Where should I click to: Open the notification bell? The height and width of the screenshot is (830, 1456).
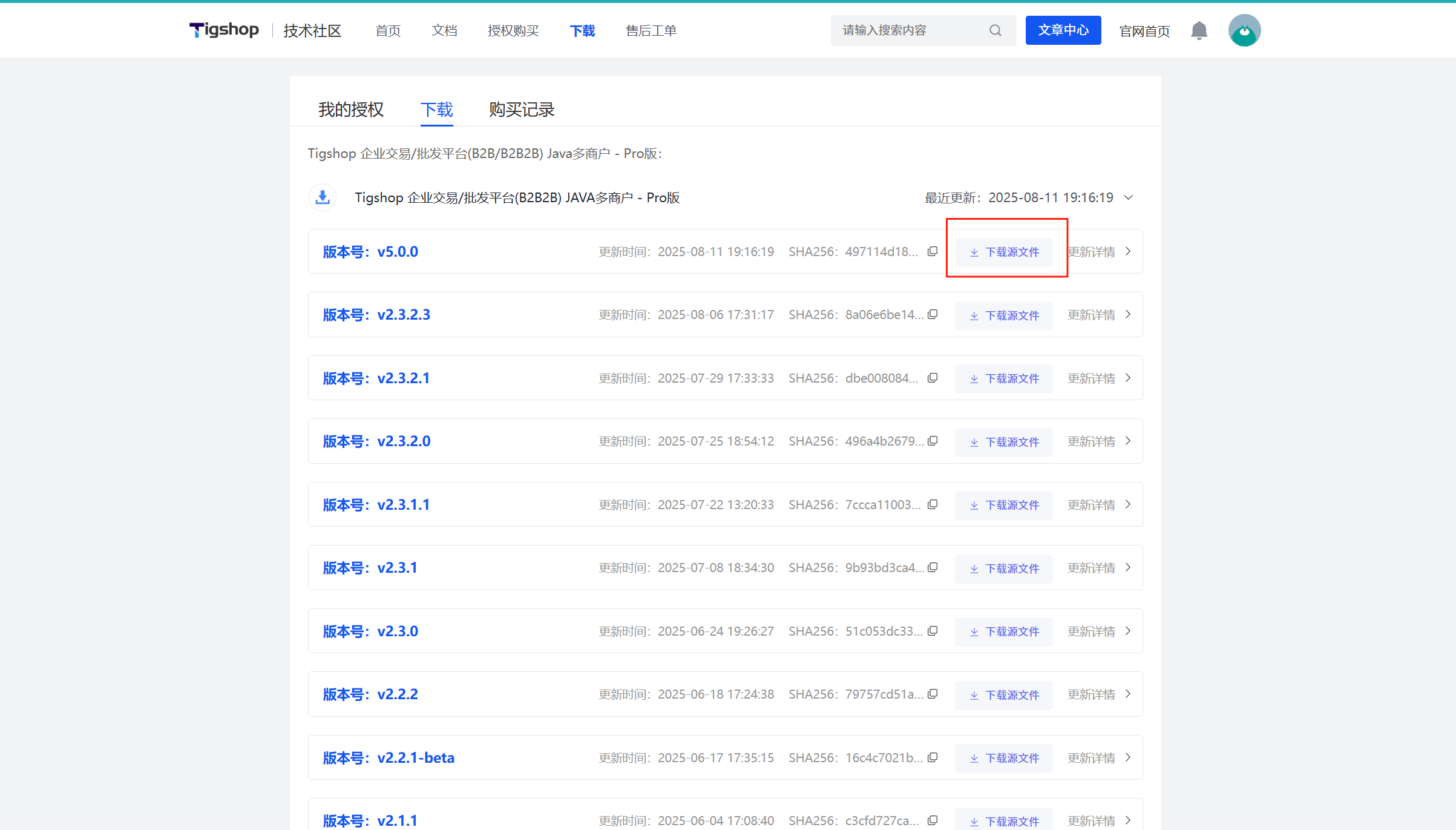[1199, 30]
